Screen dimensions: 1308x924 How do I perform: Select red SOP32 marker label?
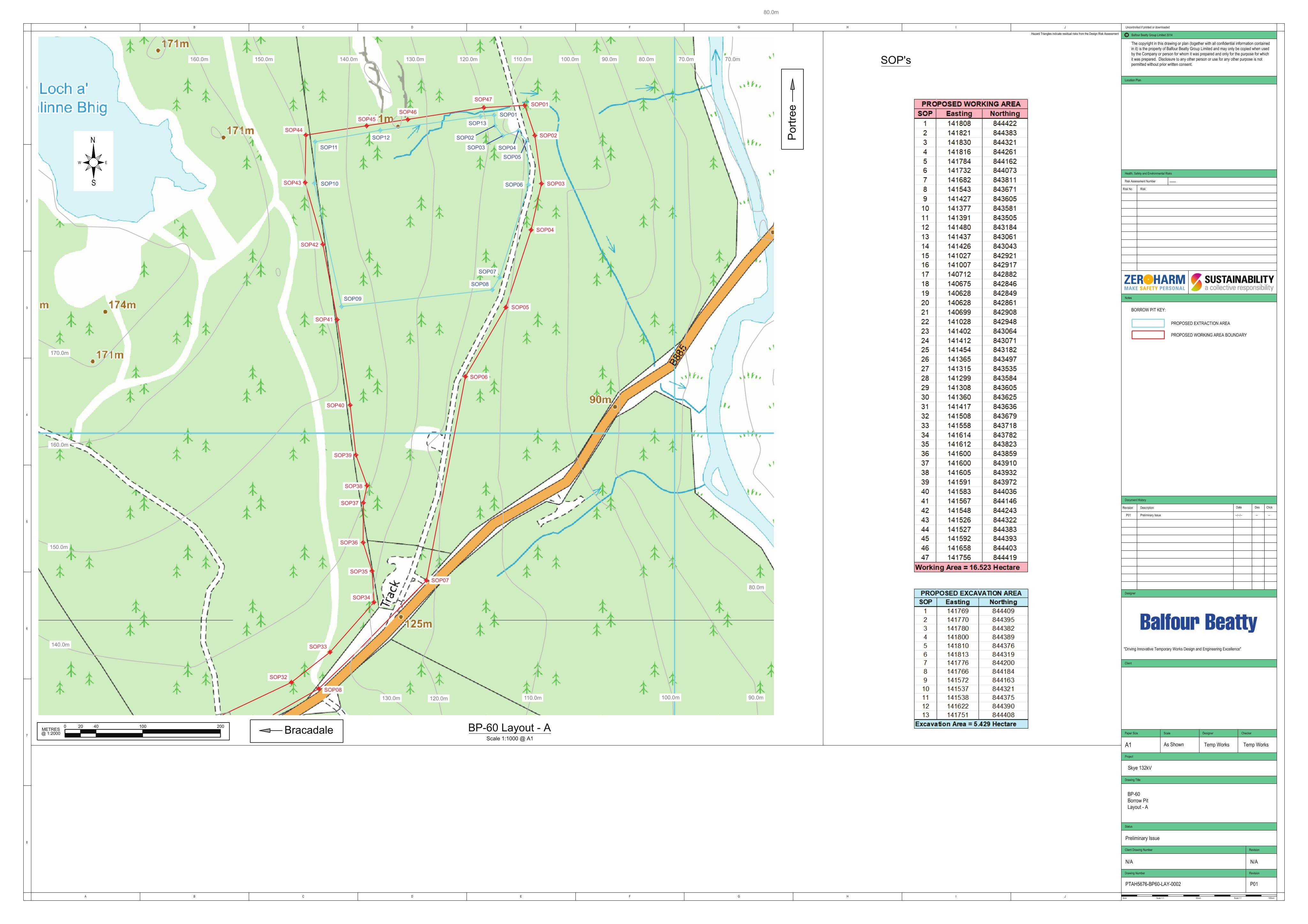[278, 677]
